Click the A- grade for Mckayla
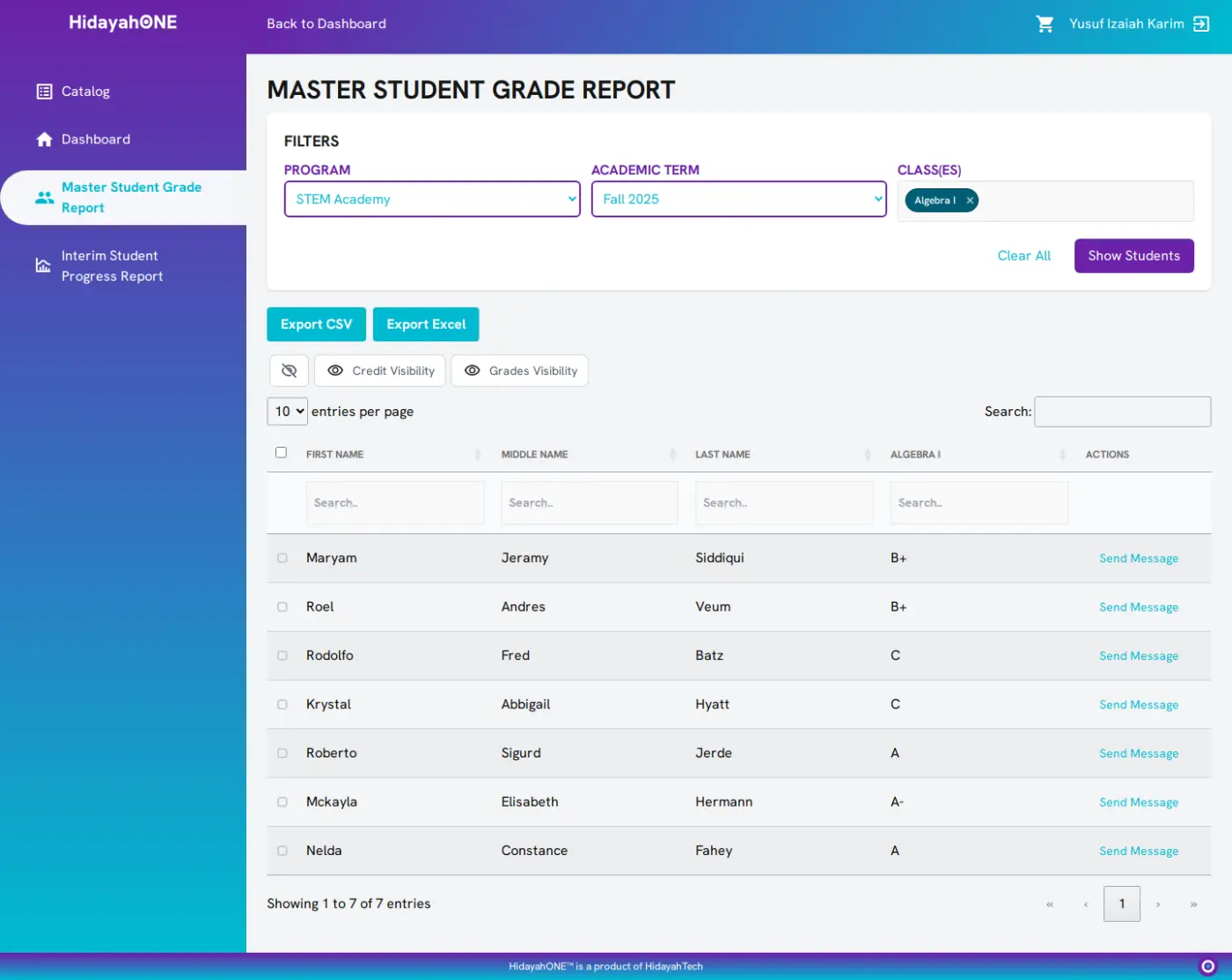This screenshot has width=1232, height=980. pos(897,802)
